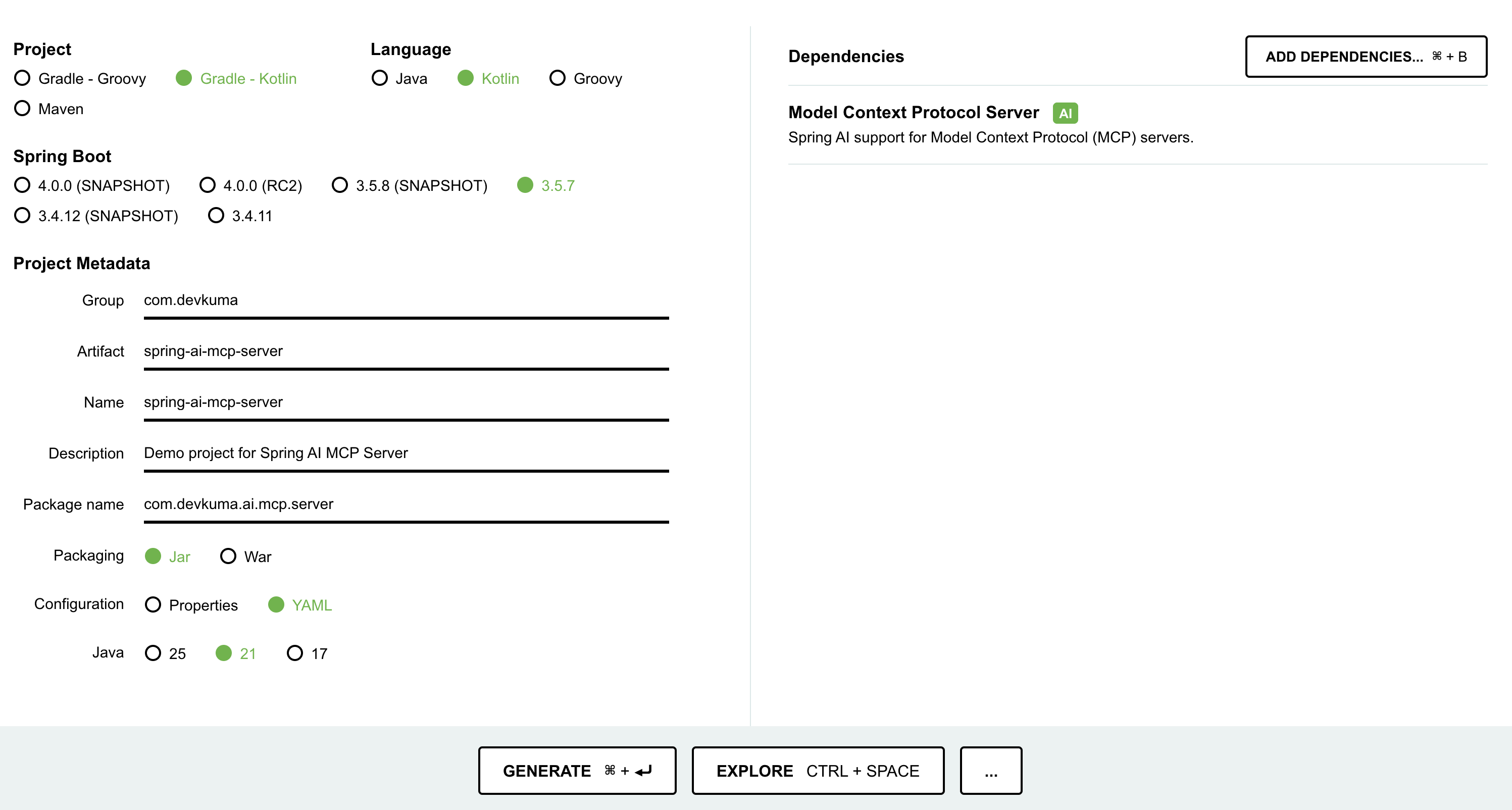The width and height of the screenshot is (1512, 810).
Task: Select Gradle - Groovy project type
Action: pyautogui.click(x=23, y=78)
